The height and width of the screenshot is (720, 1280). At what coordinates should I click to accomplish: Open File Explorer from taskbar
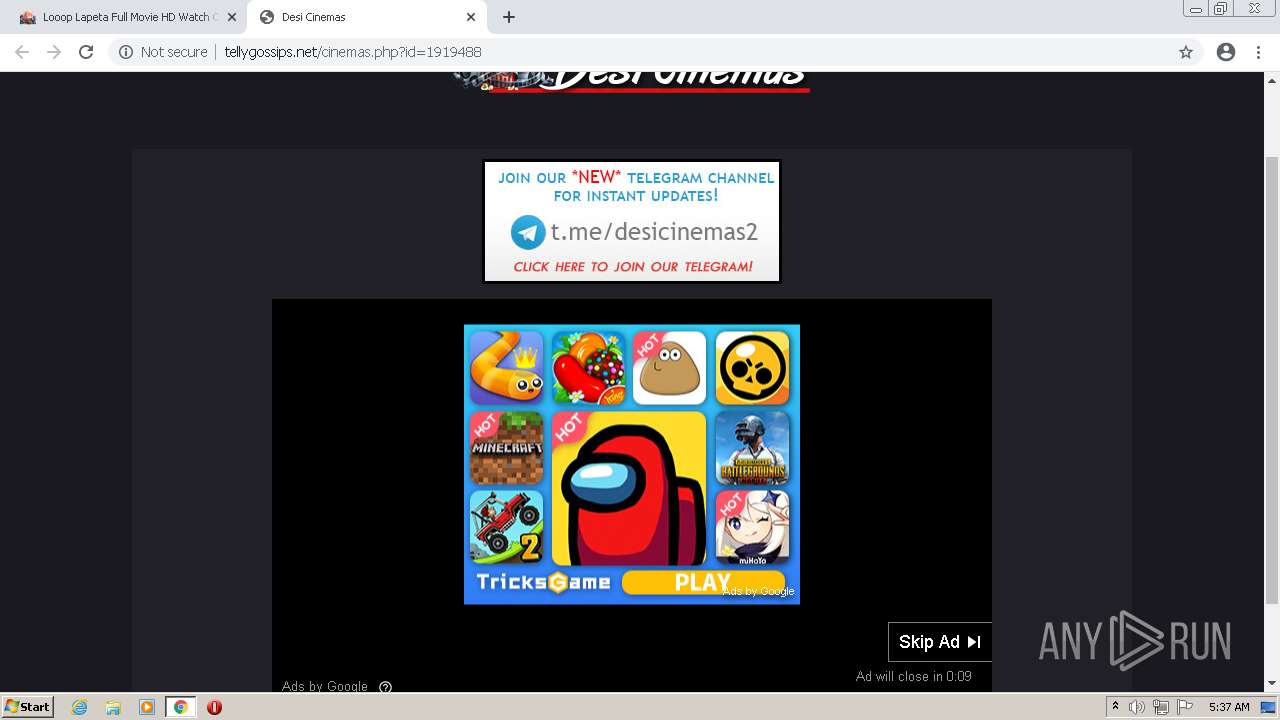coord(113,707)
